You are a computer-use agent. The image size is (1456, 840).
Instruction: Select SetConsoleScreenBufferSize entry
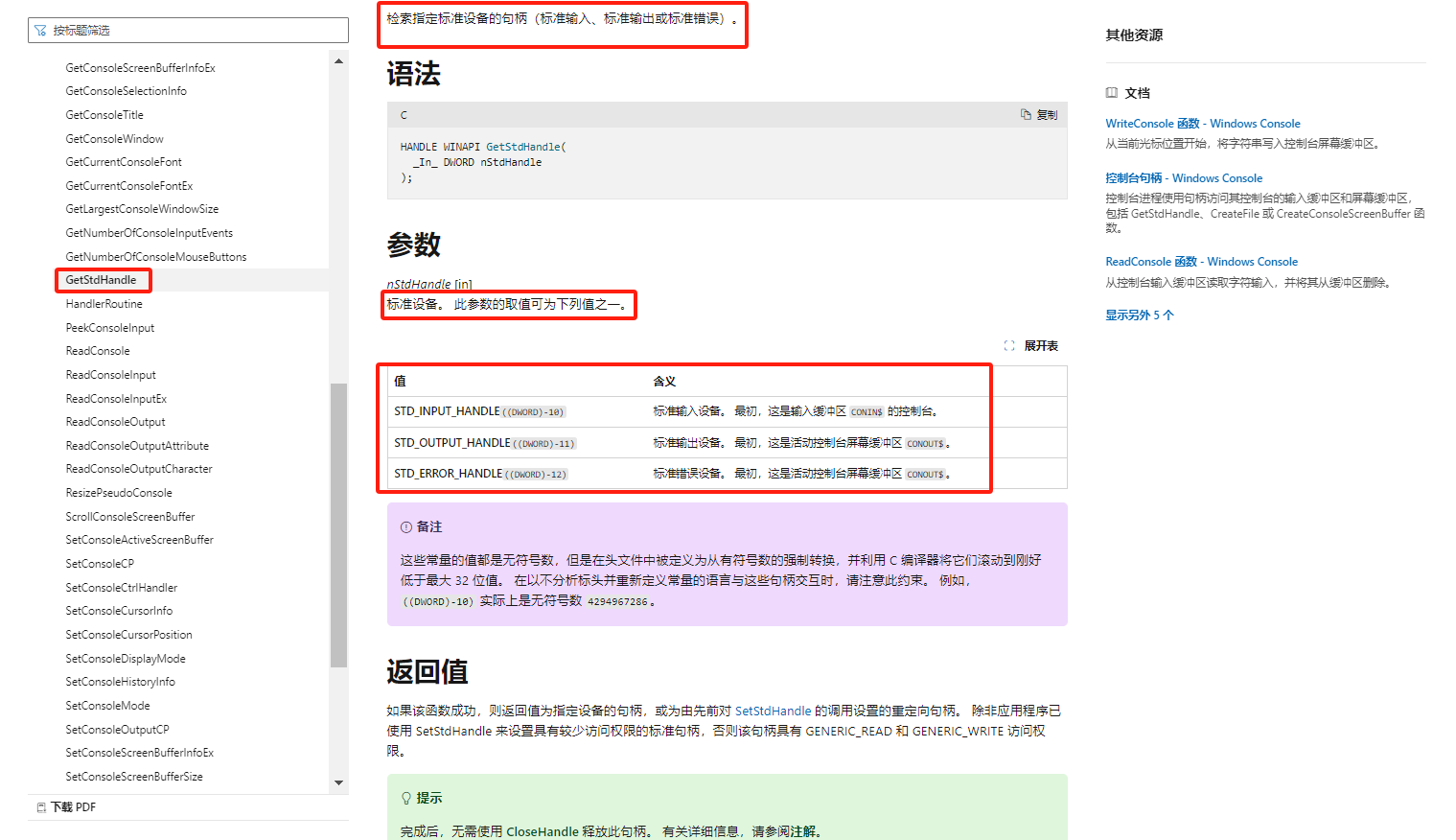coord(134,777)
